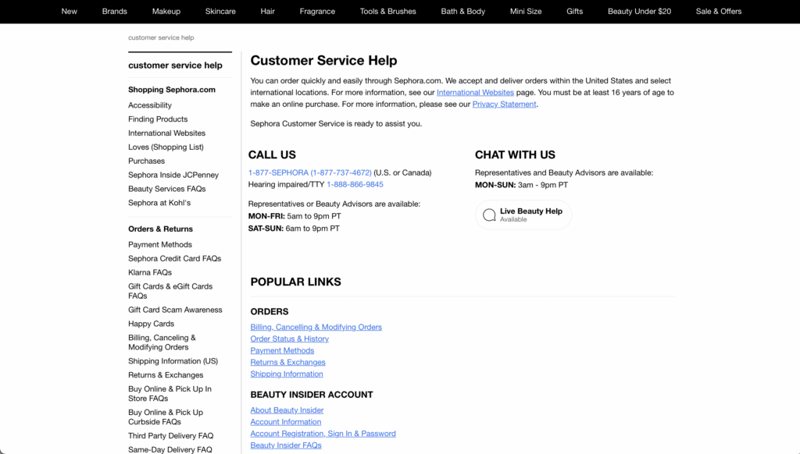The height and width of the screenshot is (454, 800).
Task: Click the Orders & Returns sidebar heading
Action: pos(160,229)
